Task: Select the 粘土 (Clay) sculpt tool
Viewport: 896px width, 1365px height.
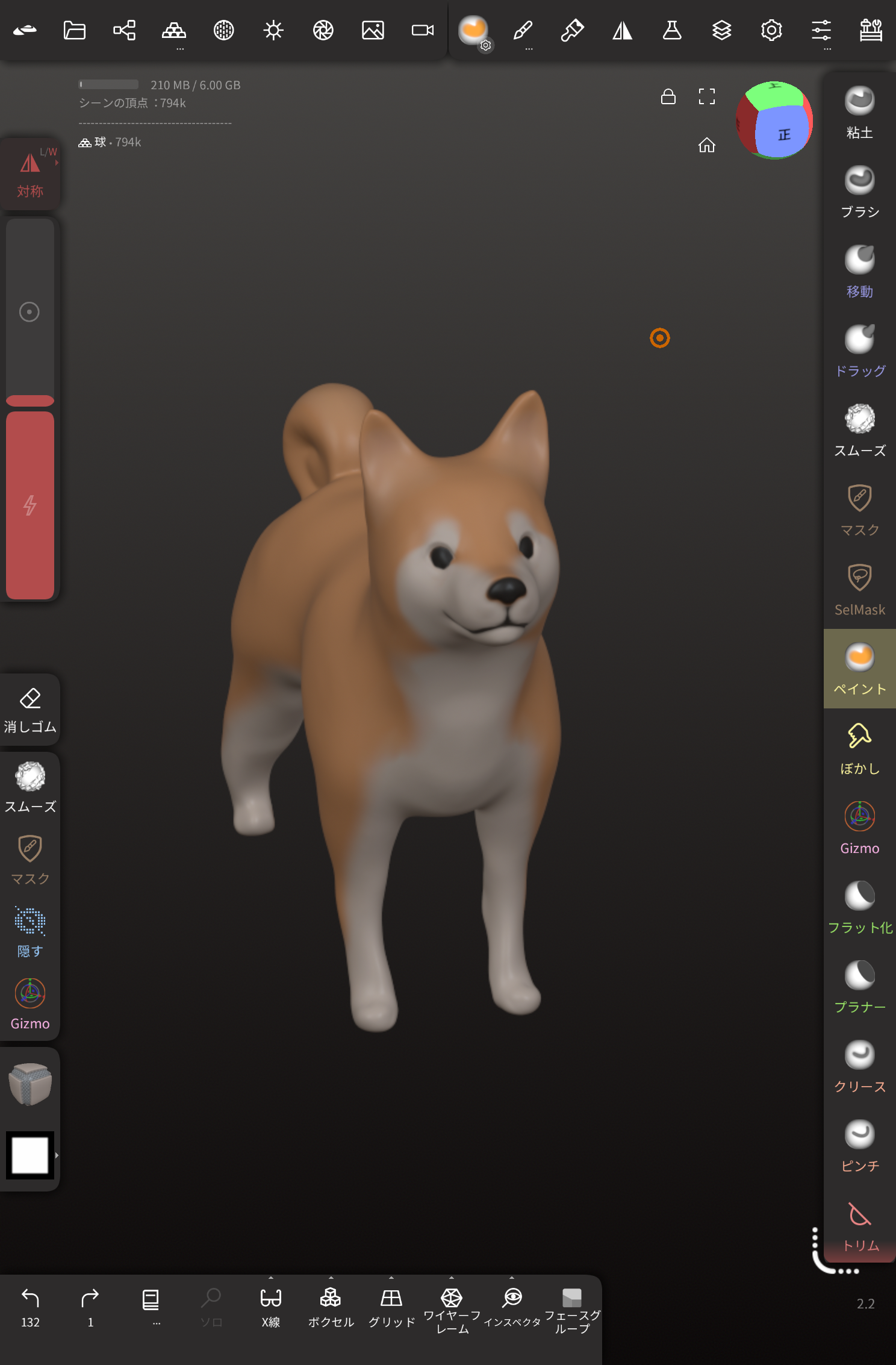Action: coord(859,112)
